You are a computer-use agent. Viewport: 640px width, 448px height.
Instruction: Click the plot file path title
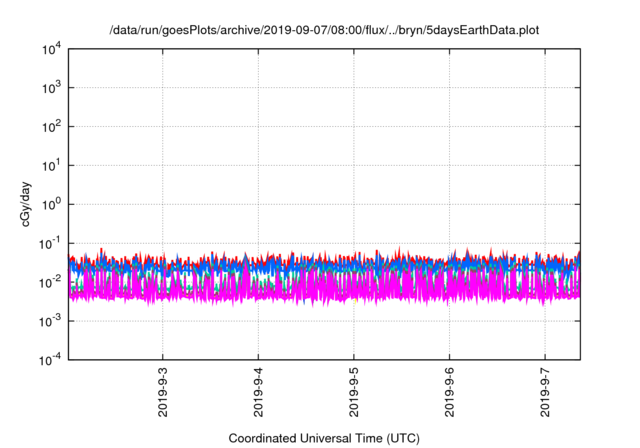tap(324, 30)
